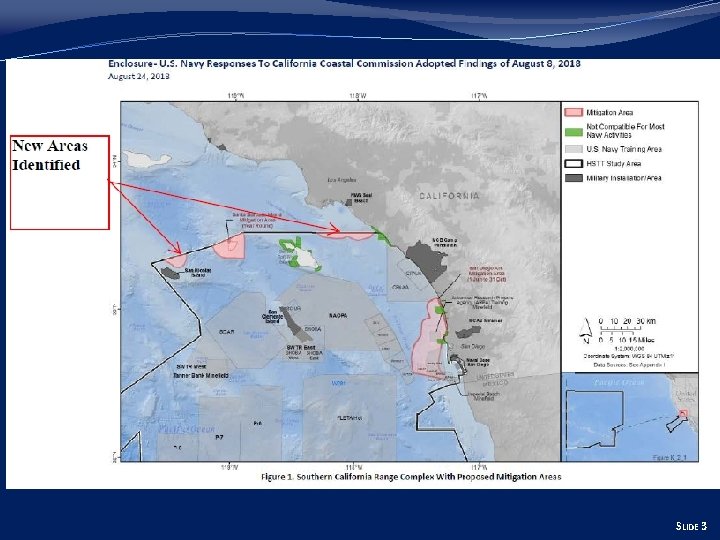This screenshot has height=540, width=720.
Task: Click the 'CALIFORNIA' map label
Action: (x=450, y=196)
